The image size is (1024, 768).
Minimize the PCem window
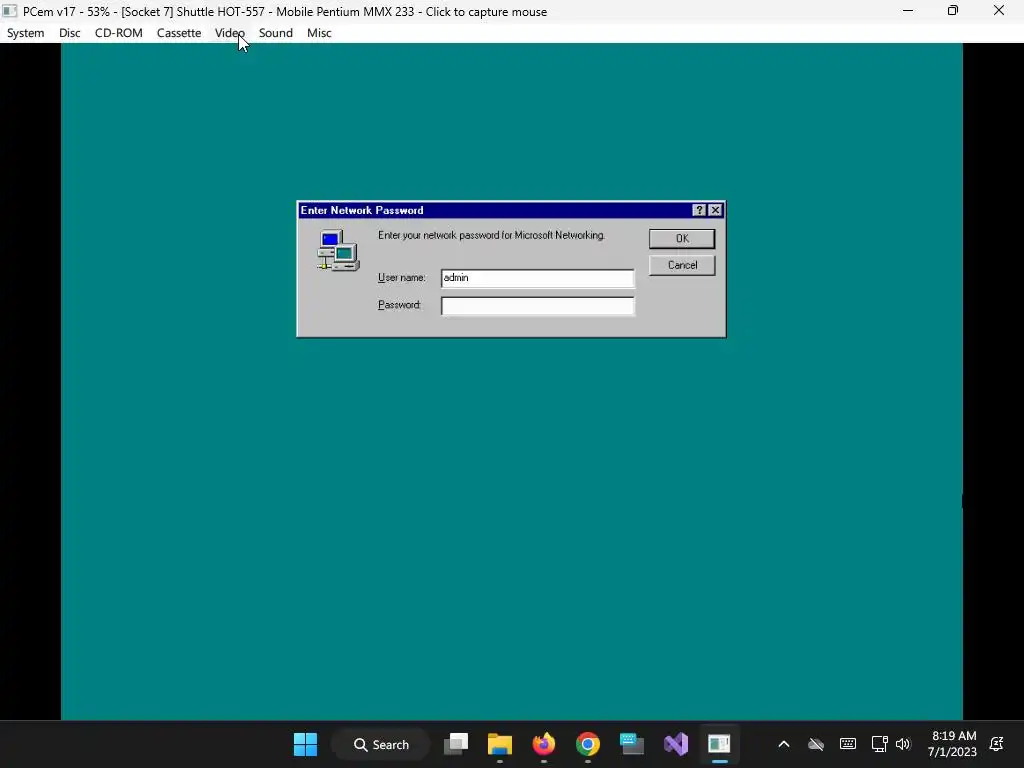tap(908, 10)
